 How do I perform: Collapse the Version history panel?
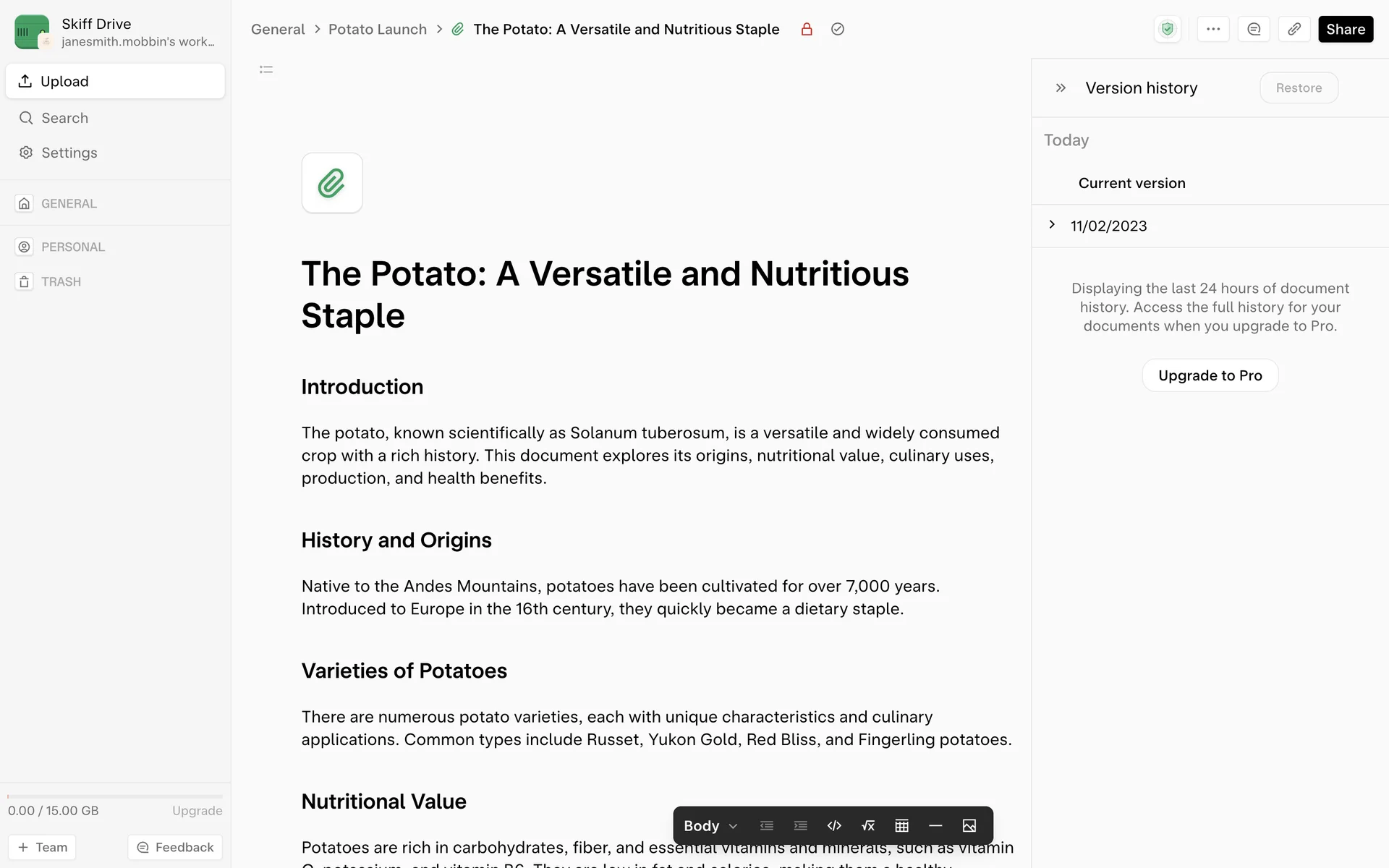pyautogui.click(x=1061, y=88)
